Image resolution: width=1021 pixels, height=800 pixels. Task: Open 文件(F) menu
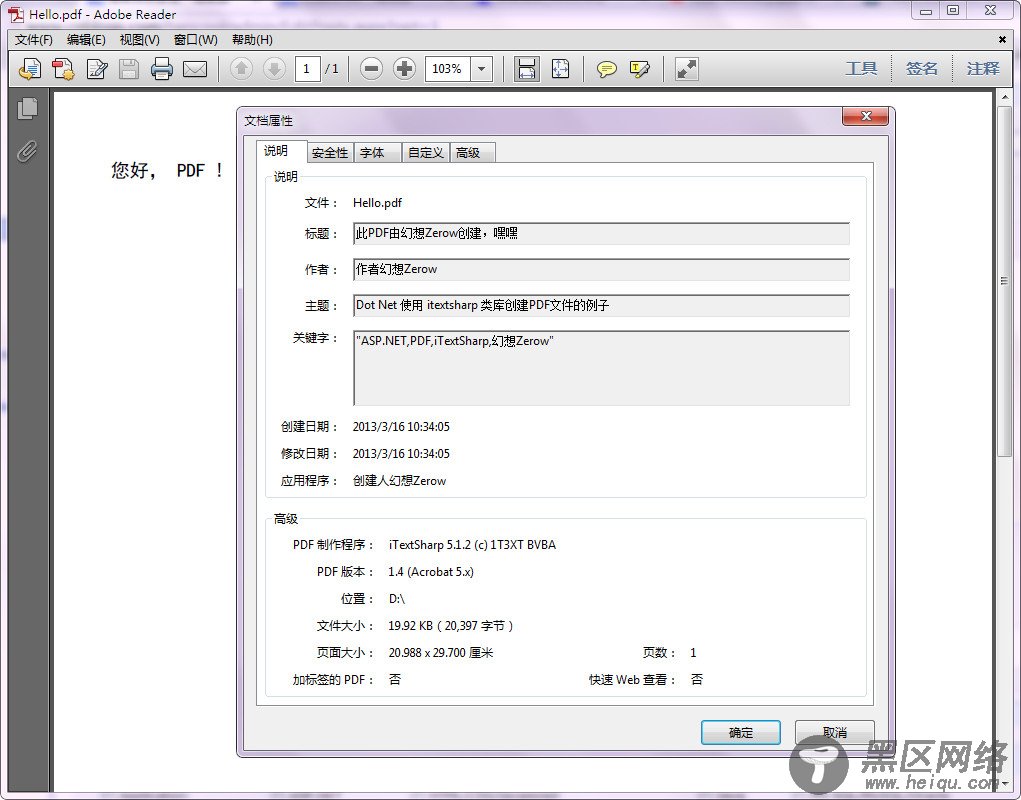[34, 40]
